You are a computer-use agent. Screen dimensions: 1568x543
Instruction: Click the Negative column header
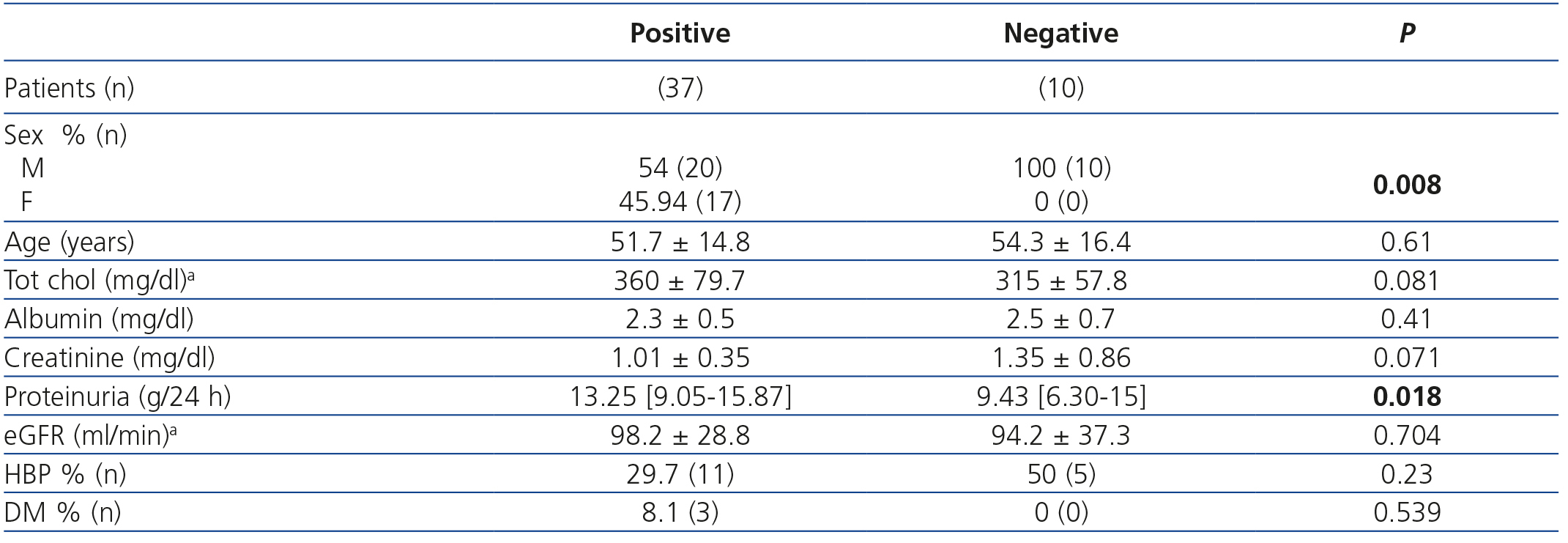1060,33
